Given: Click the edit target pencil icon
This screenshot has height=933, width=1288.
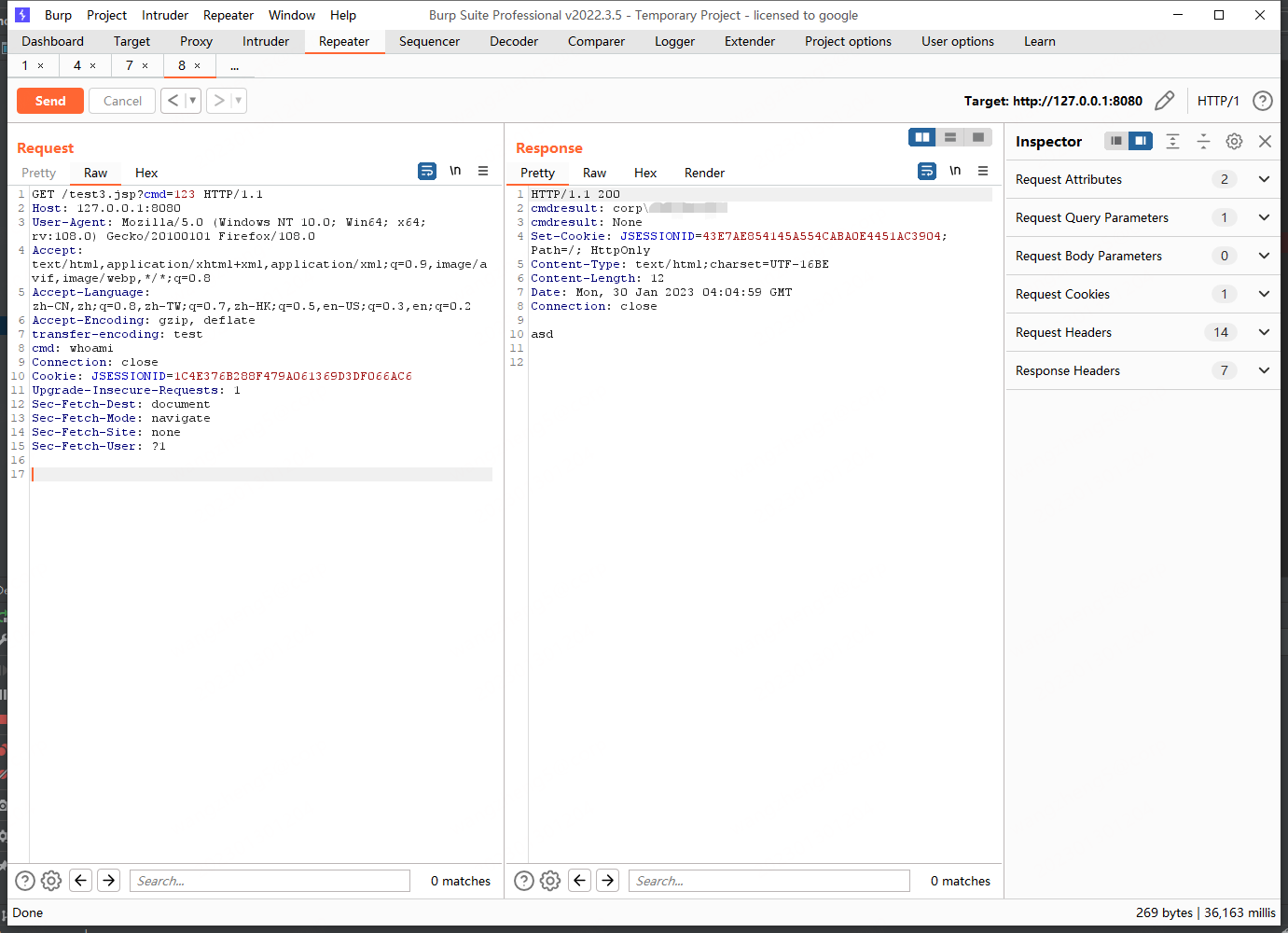Looking at the screenshot, I should coord(1164,101).
